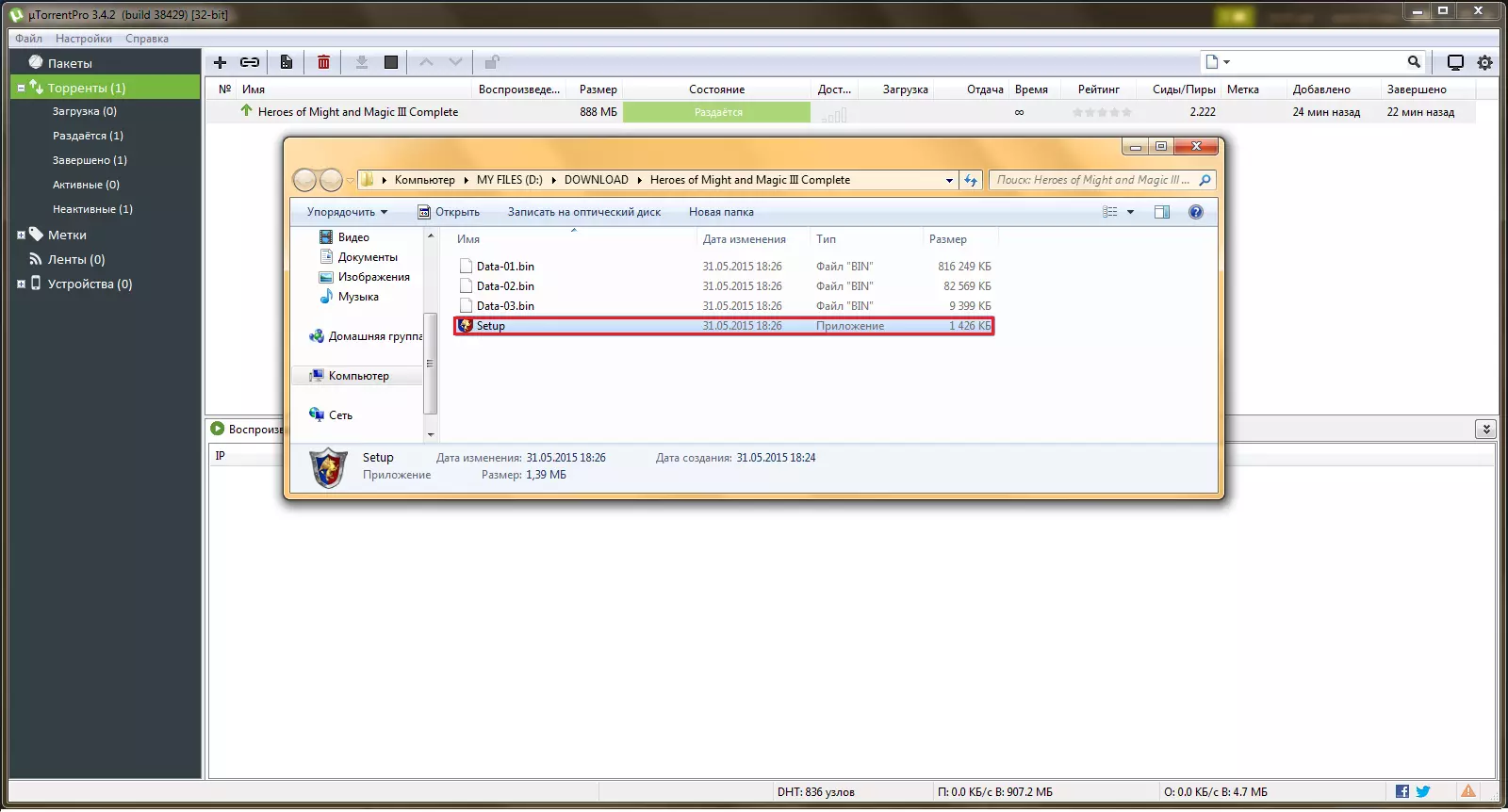
Task: Click the Explorer sidebar scrollbar thumb
Action: pos(431,363)
